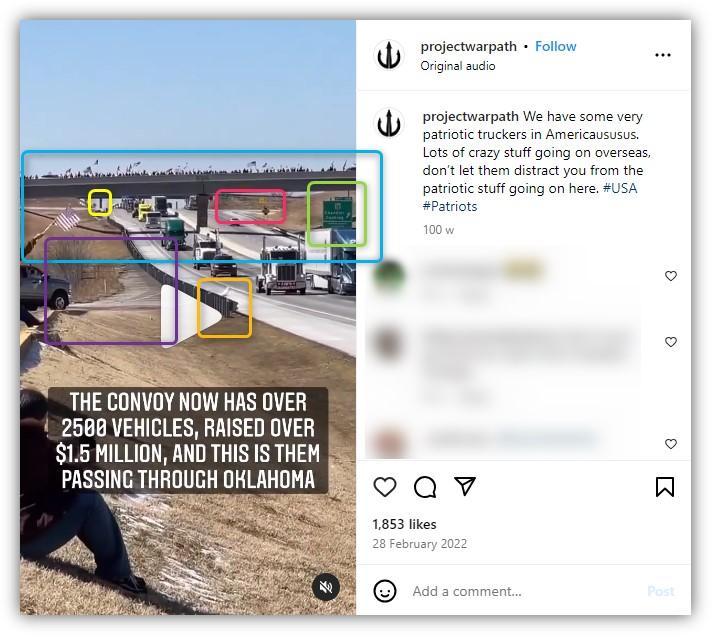Viewport: 711px width, 635px height.
Task: Like the first comment
Action: pyautogui.click(x=671, y=276)
